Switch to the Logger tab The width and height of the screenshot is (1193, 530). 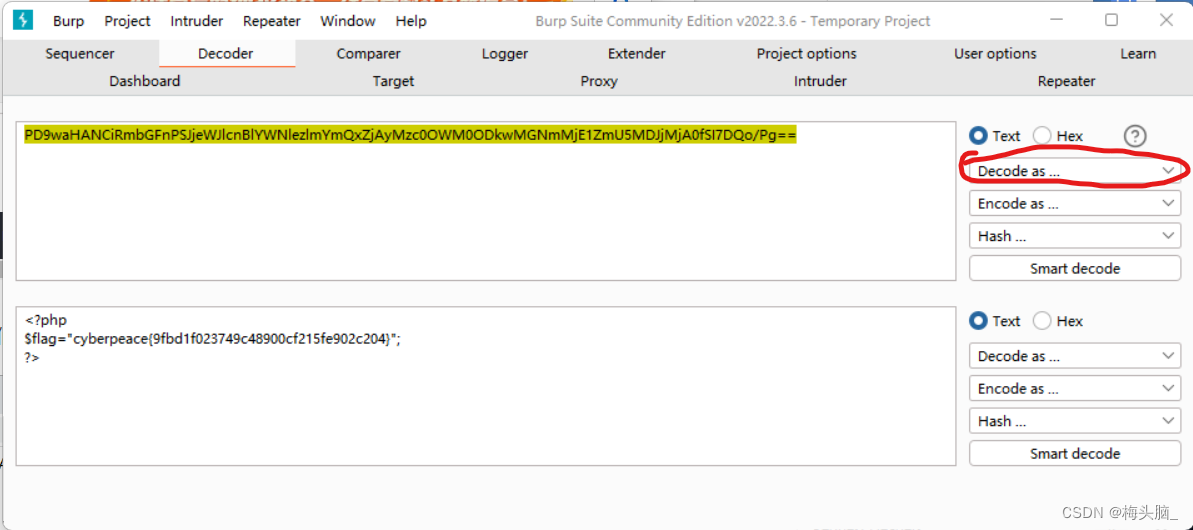click(504, 54)
